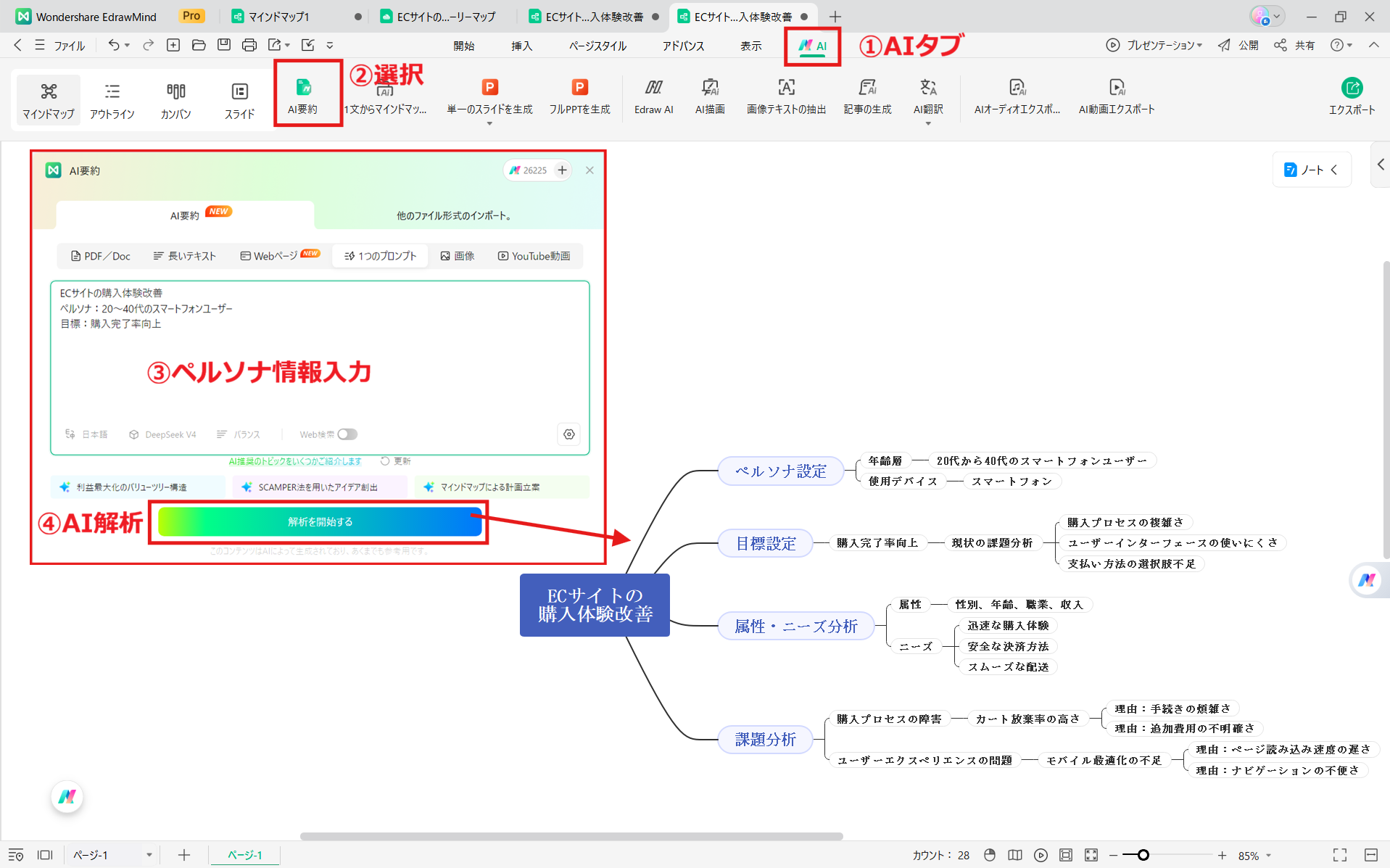The image size is (1390, 868).
Task: Select the 課題分析 mind map node
Action: (x=766, y=739)
